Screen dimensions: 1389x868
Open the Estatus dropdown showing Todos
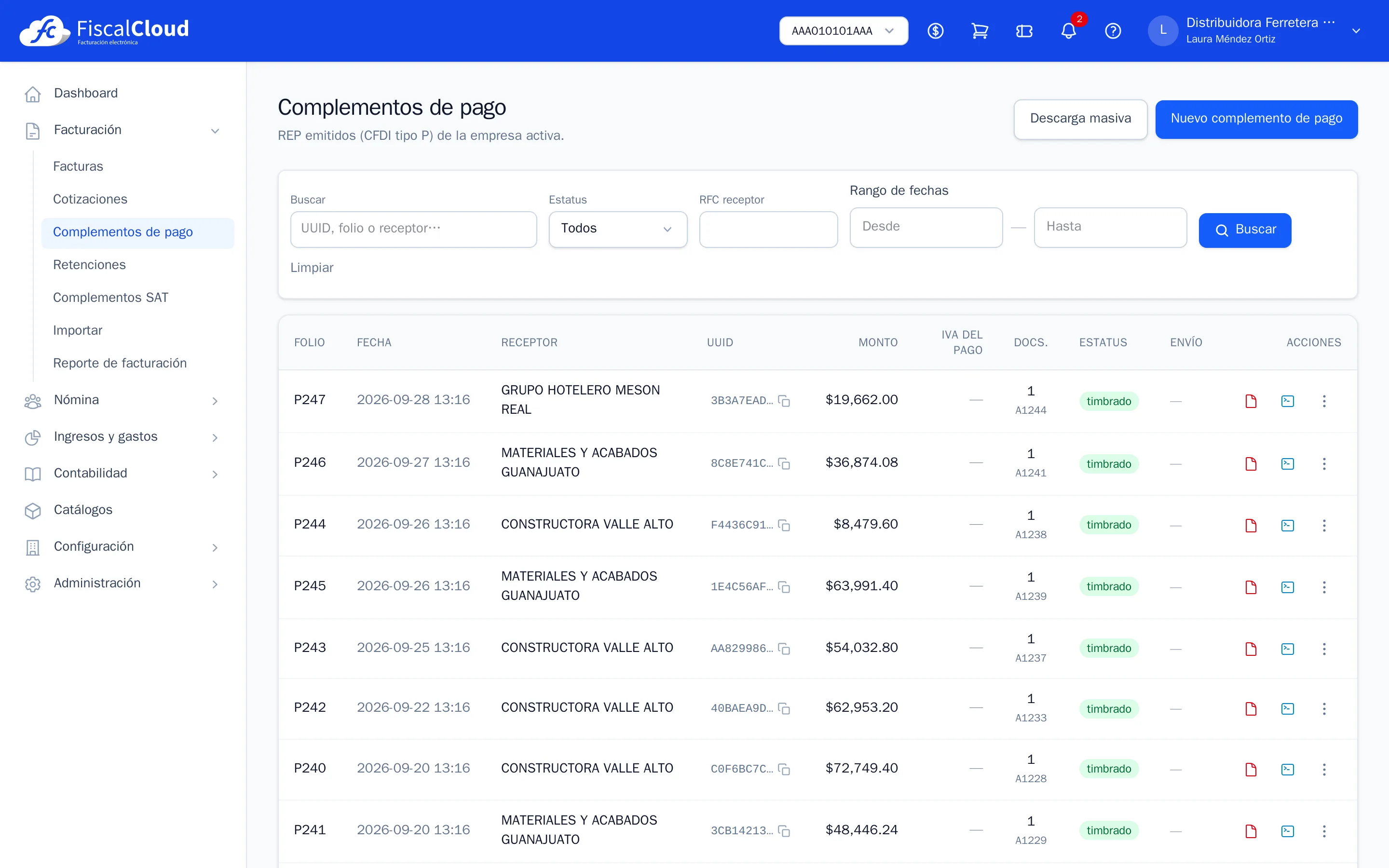[618, 229]
